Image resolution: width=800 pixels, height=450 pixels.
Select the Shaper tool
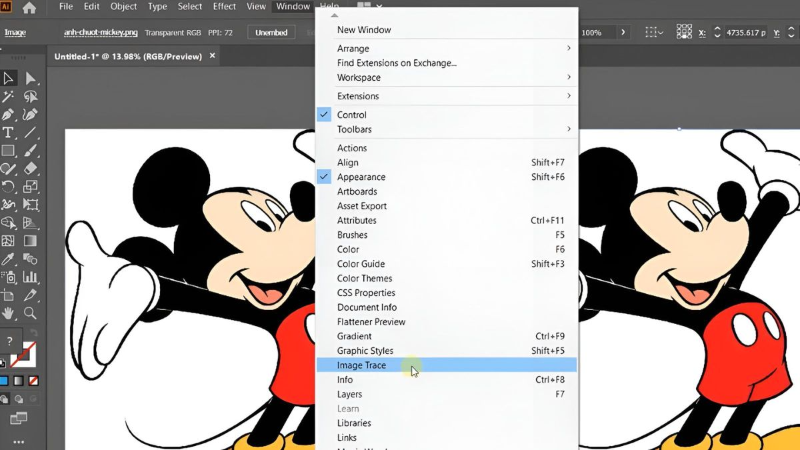8,168
